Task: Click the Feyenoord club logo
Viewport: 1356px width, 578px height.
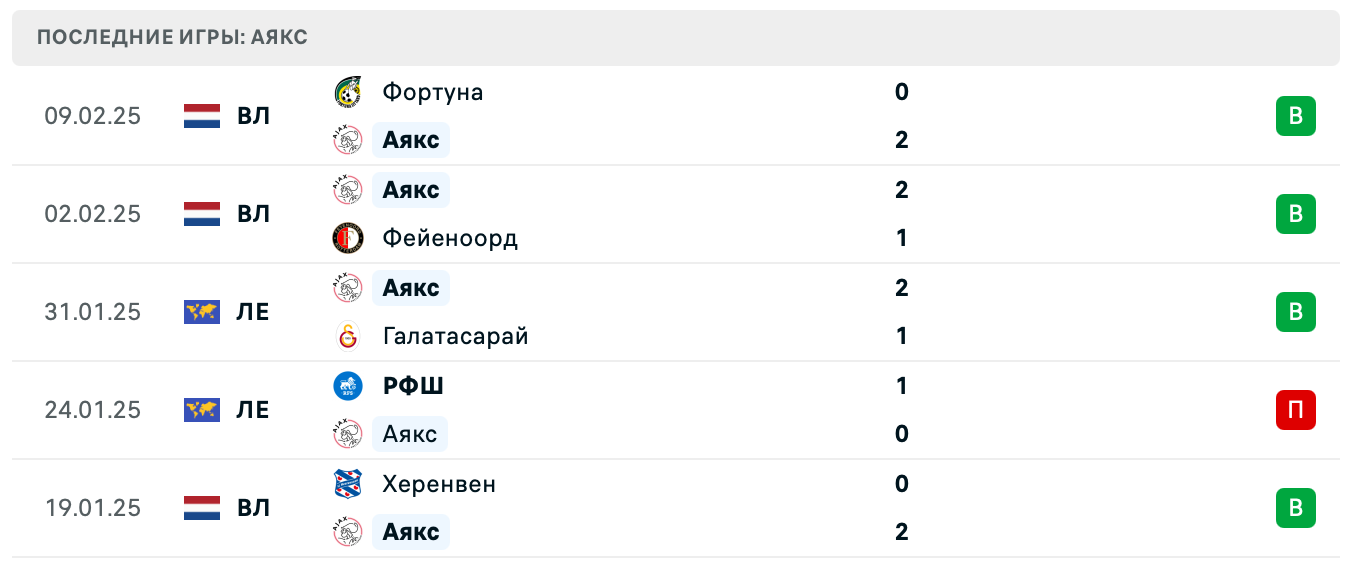Action: click(x=347, y=238)
